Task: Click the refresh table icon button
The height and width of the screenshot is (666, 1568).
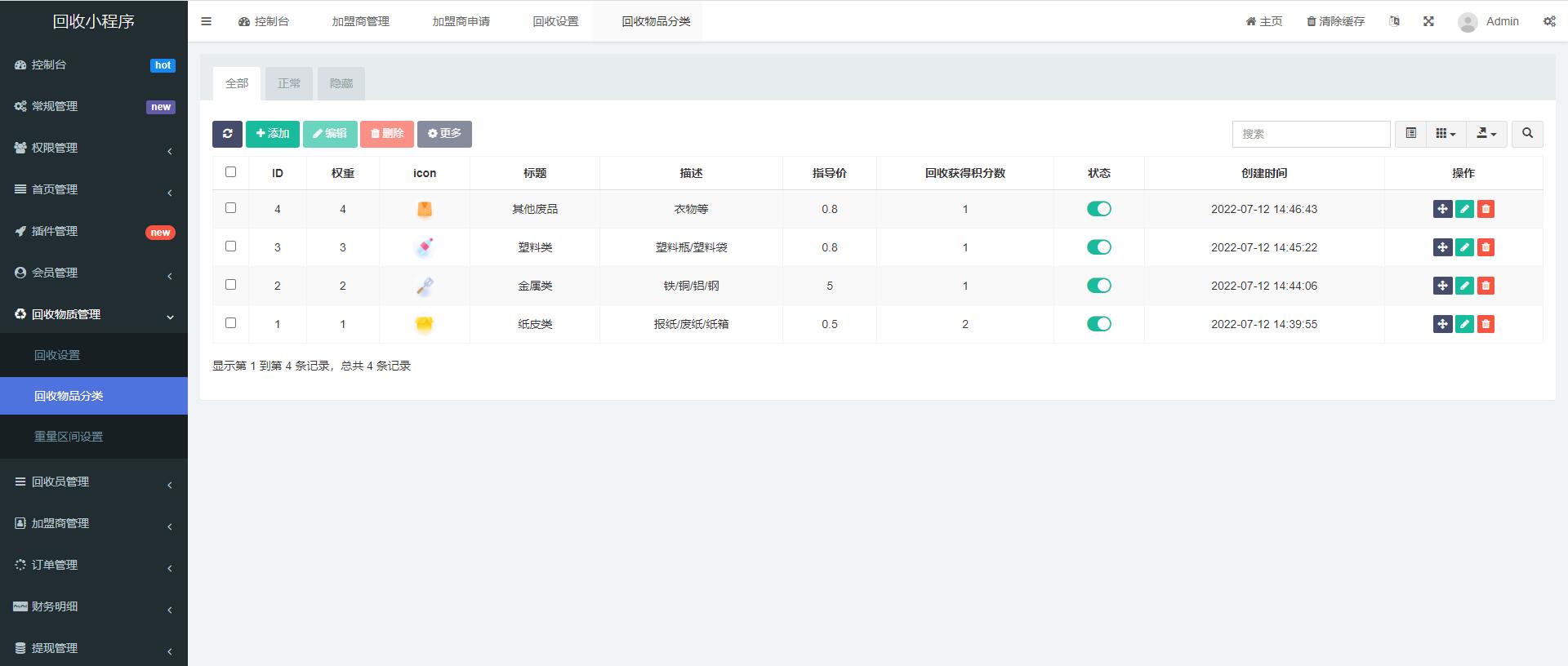Action: pos(227,134)
